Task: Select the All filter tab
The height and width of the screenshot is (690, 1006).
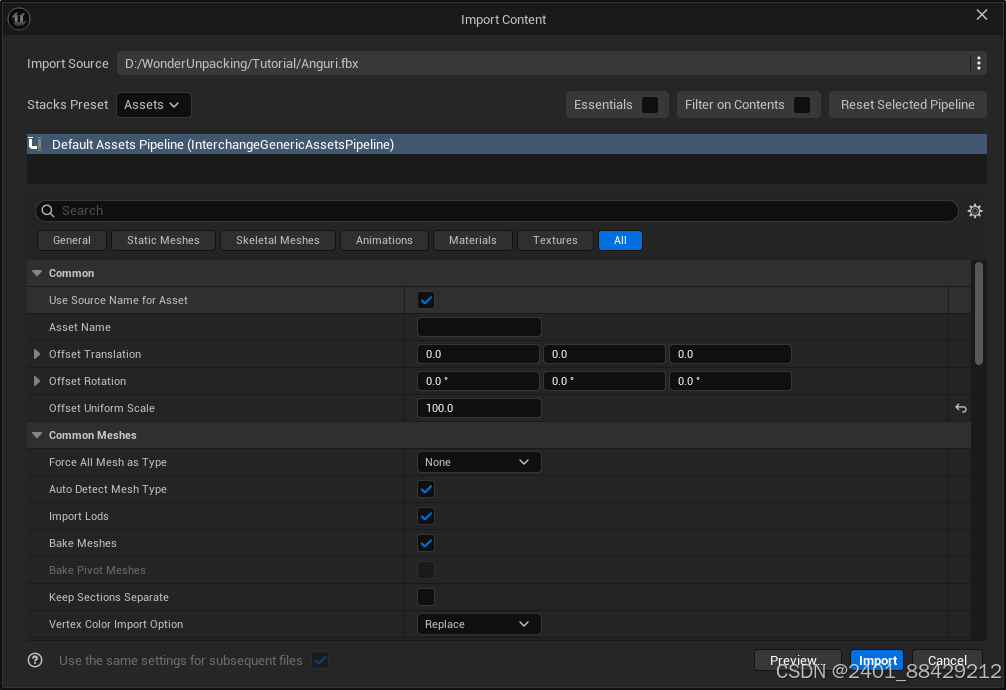Action: (620, 240)
